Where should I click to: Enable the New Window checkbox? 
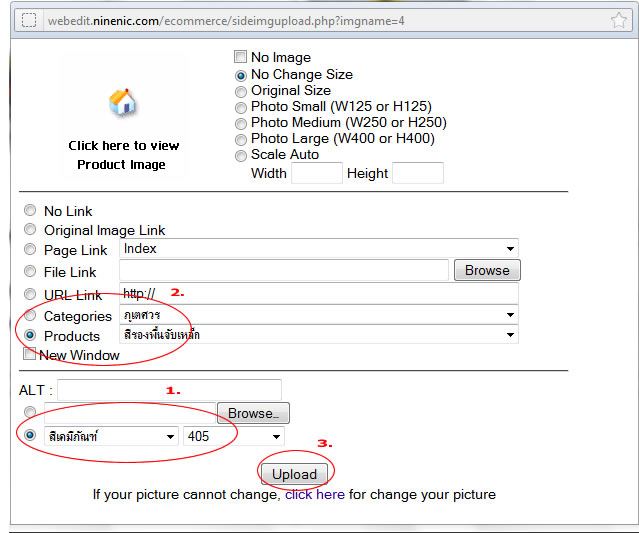coord(29,355)
